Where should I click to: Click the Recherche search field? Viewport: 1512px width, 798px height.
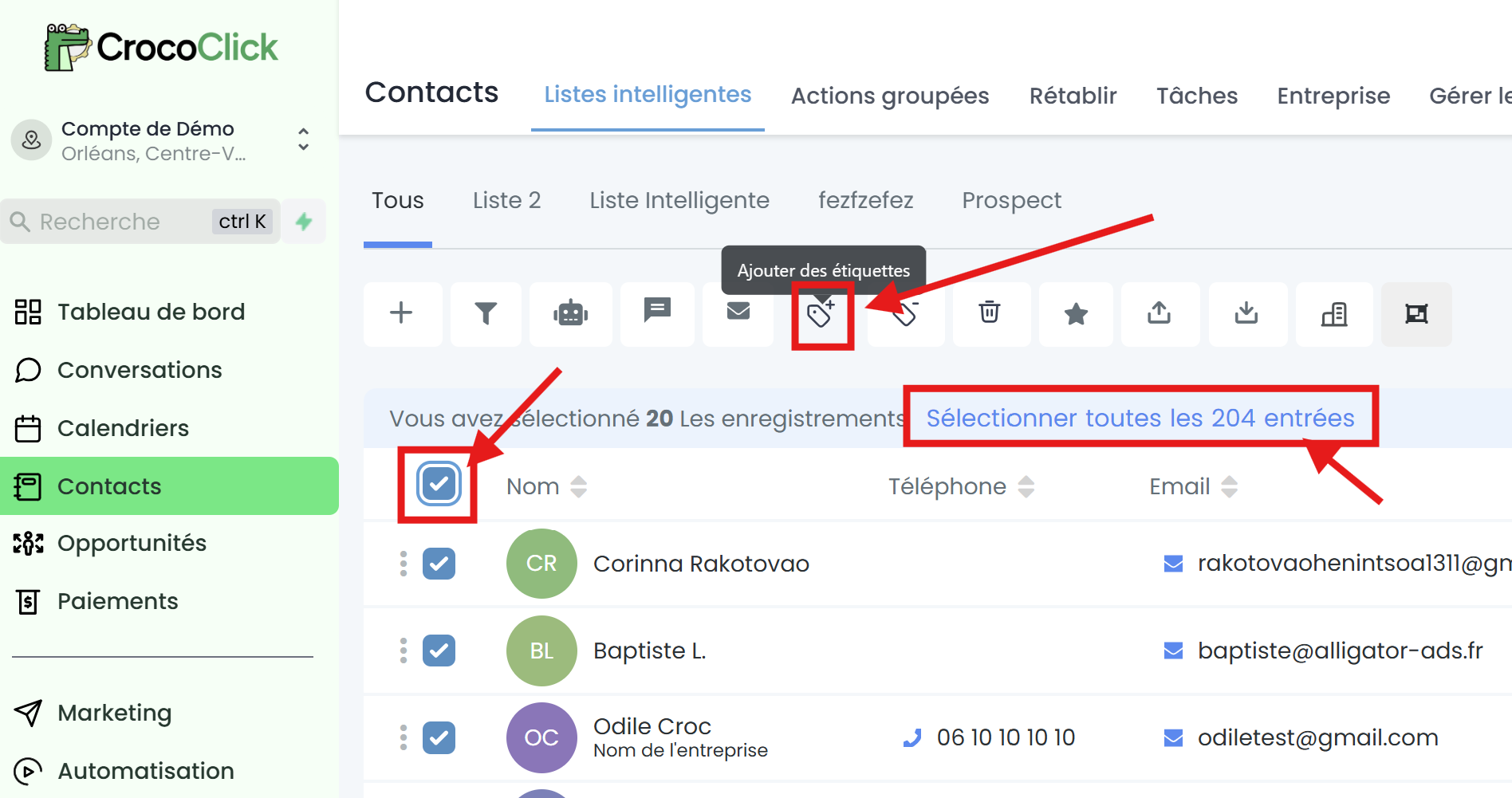[x=140, y=222]
